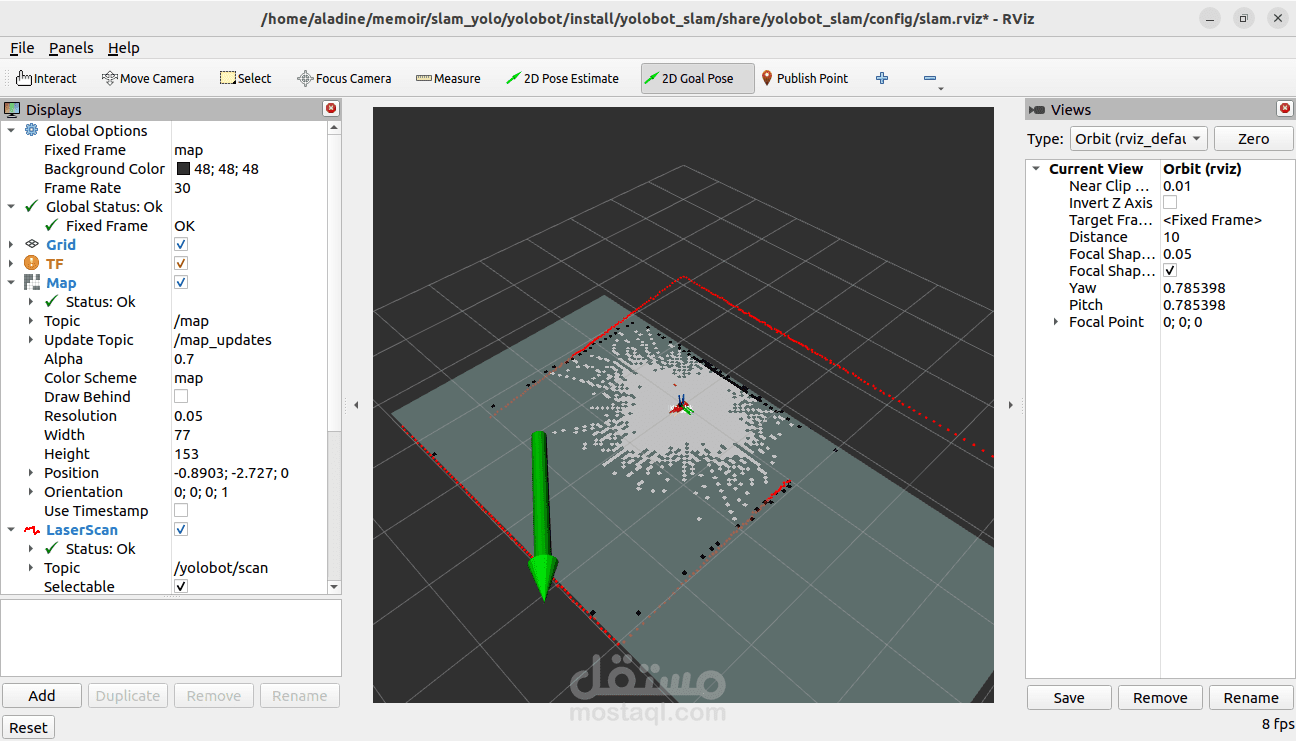
Task: Choose the Select tool
Action: 245,78
